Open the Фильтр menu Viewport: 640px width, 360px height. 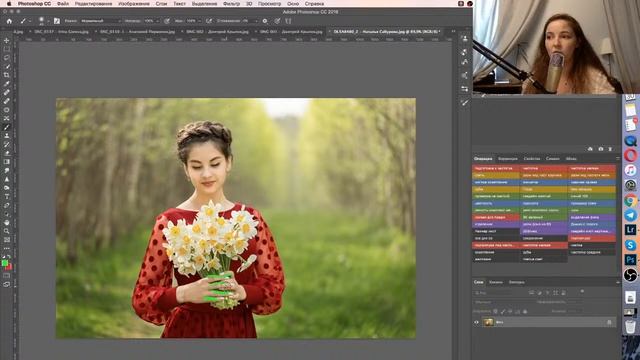tap(231, 4)
